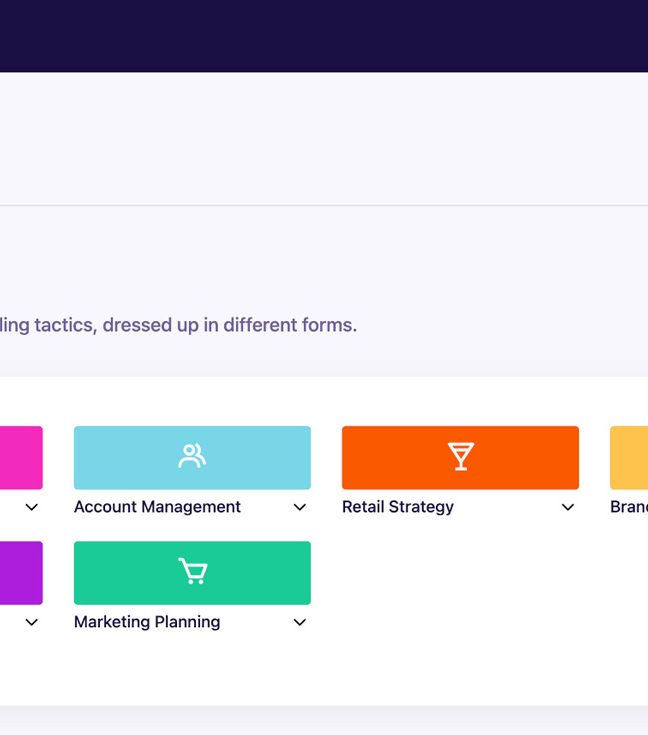Expand the Retail Strategy chevron

tap(568, 507)
